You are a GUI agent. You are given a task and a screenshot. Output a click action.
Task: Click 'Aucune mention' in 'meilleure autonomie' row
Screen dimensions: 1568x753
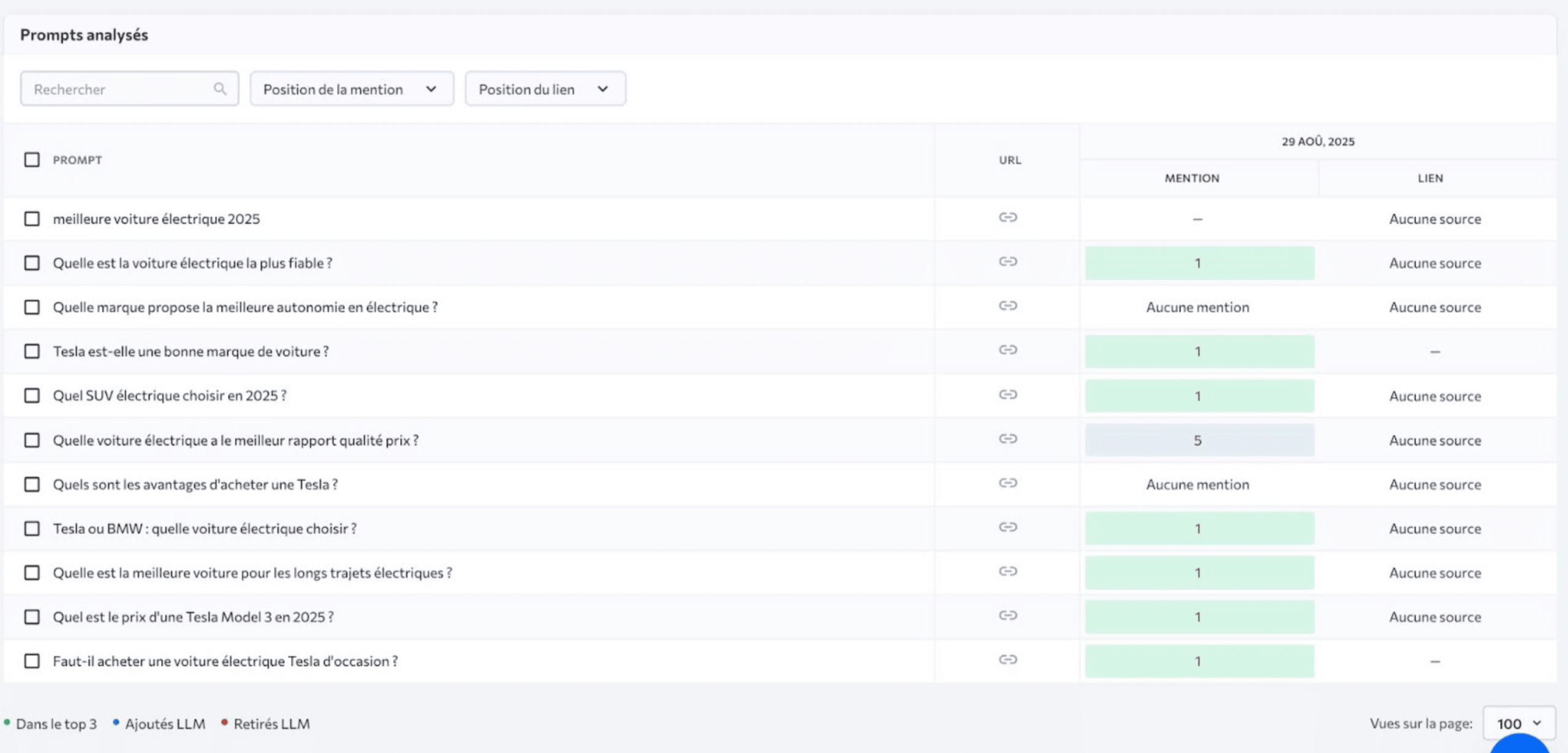tap(1197, 307)
